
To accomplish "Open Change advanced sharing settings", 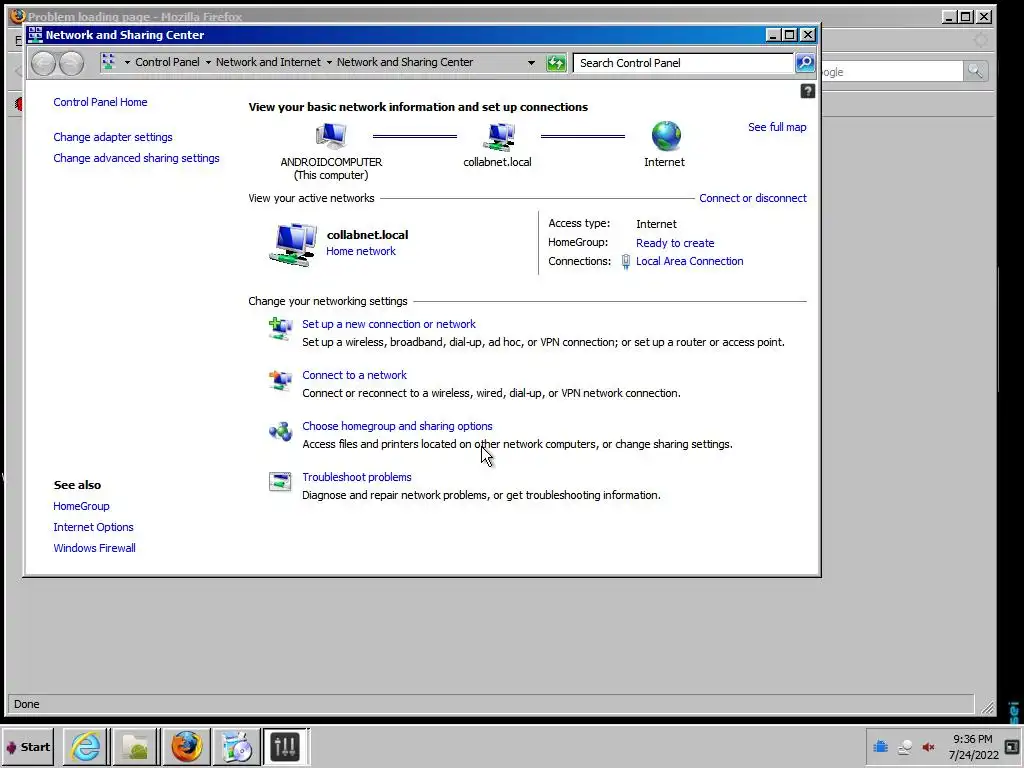I will tap(136, 158).
